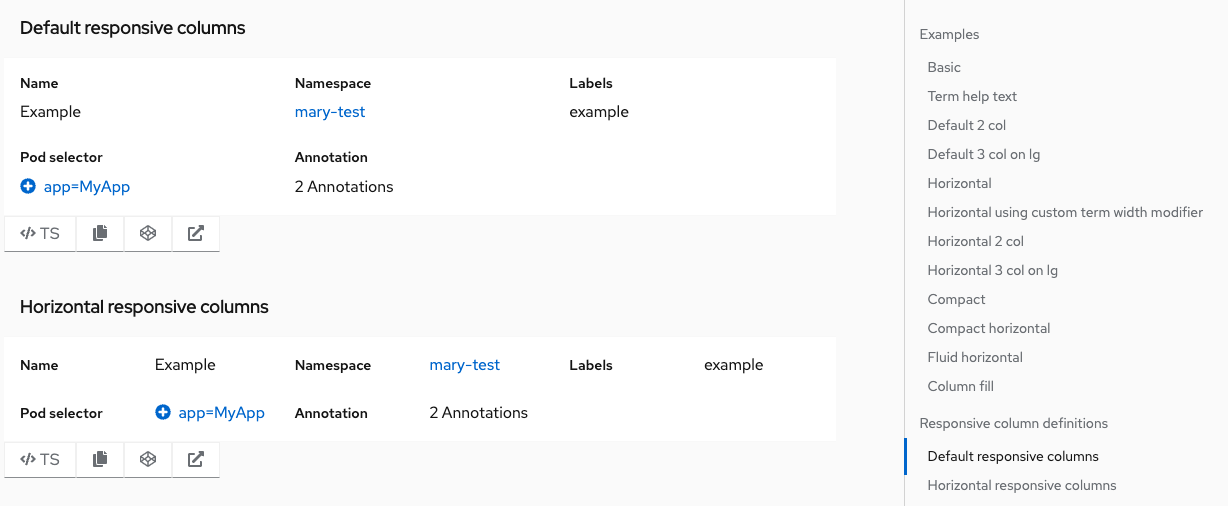This screenshot has width=1228, height=506.
Task: Jump to Basic example section
Action: tap(944, 67)
